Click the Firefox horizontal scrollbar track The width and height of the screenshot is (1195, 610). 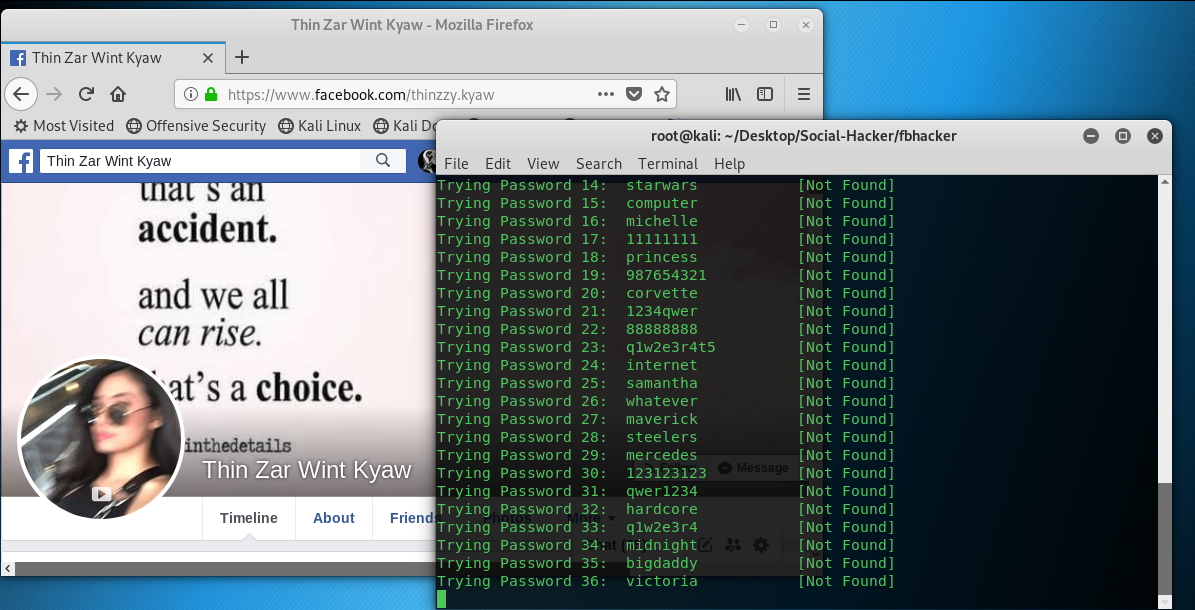[x=226, y=569]
